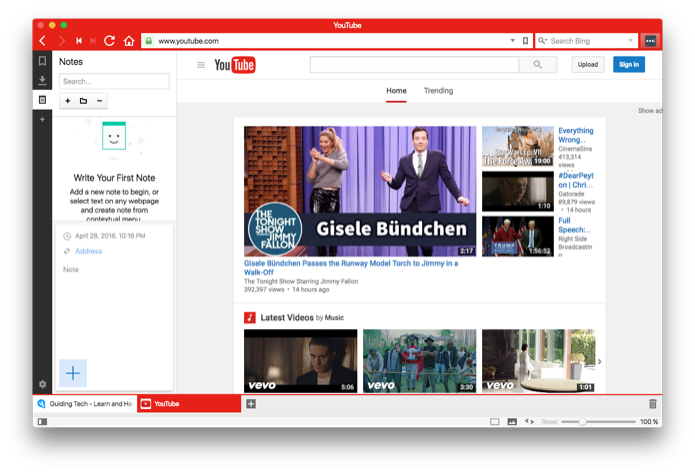
Task: Click the blue Sign in button
Action: (x=629, y=65)
